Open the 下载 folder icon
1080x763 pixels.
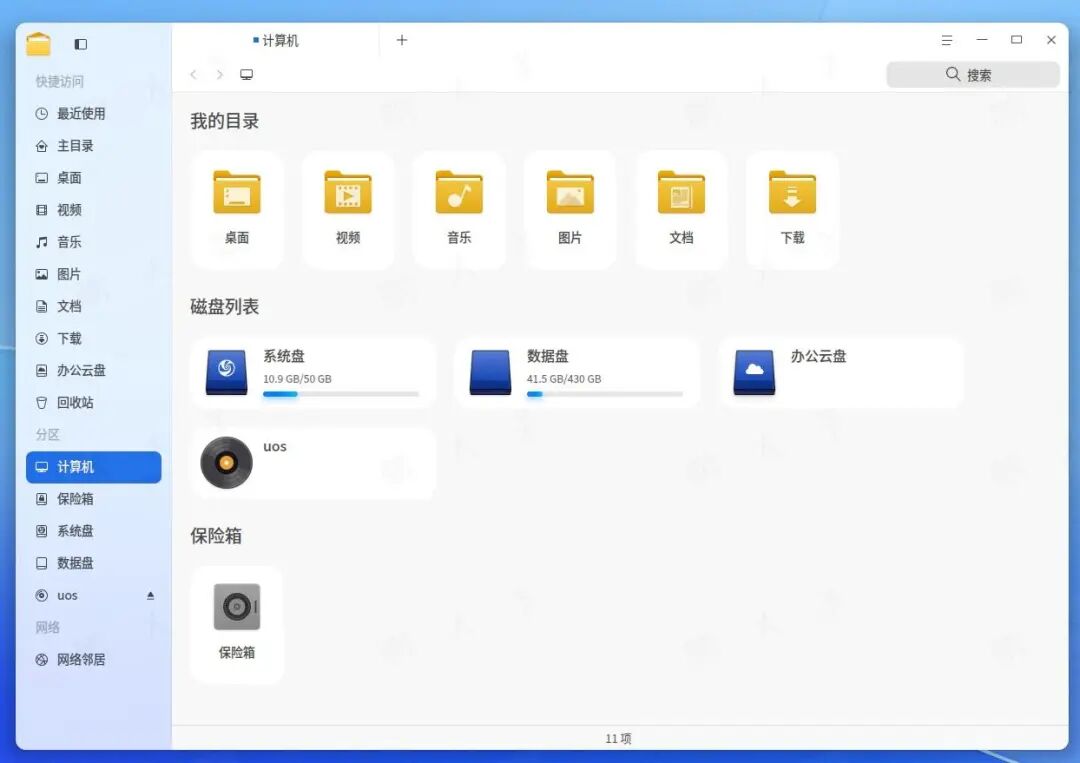(792, 193)
